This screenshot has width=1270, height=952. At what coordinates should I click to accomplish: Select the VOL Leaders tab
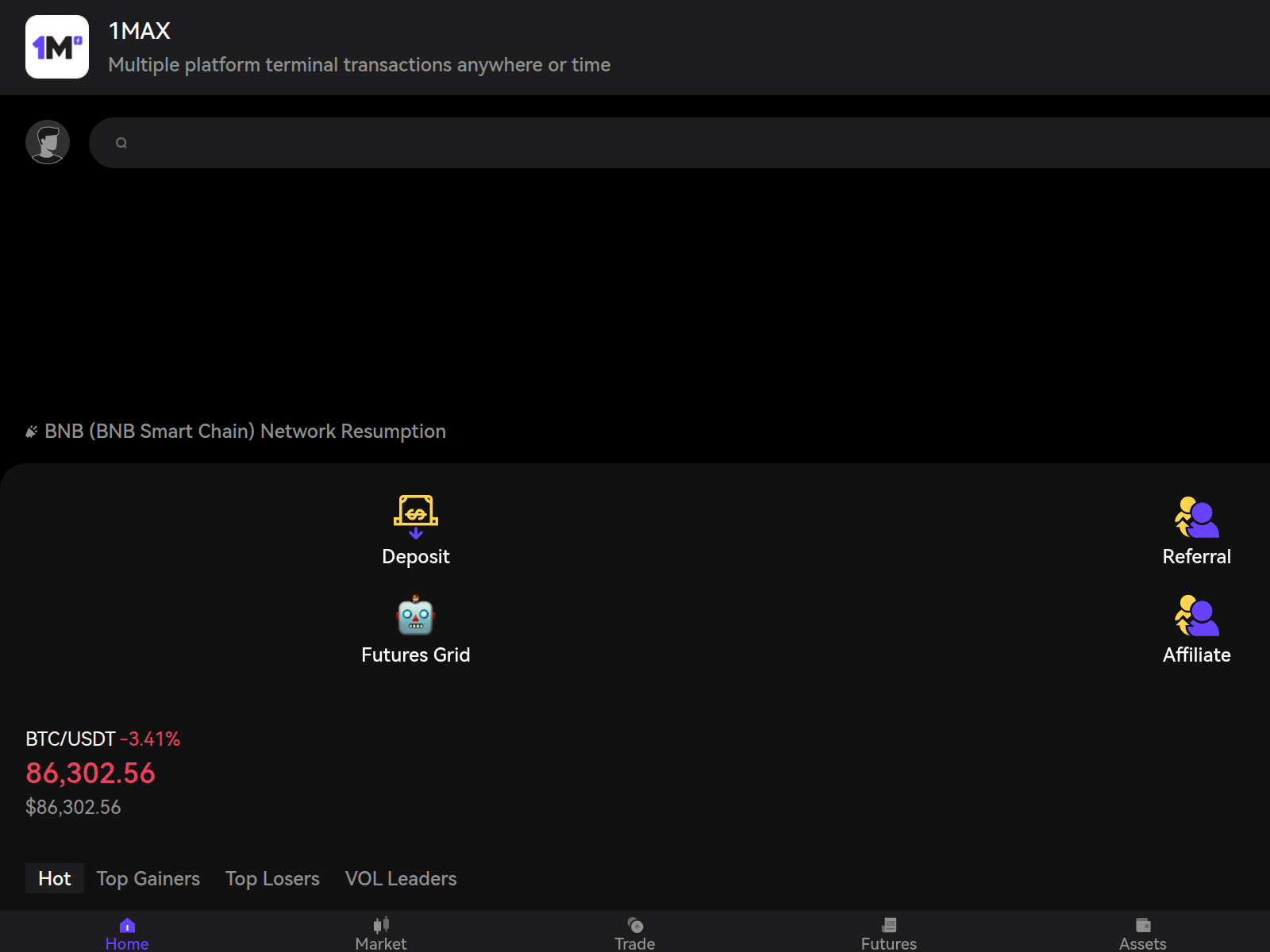(x=400, y=878)
